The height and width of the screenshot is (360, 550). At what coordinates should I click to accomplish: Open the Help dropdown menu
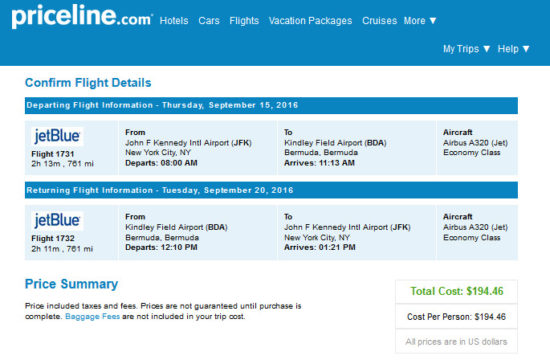pos(514,49)
